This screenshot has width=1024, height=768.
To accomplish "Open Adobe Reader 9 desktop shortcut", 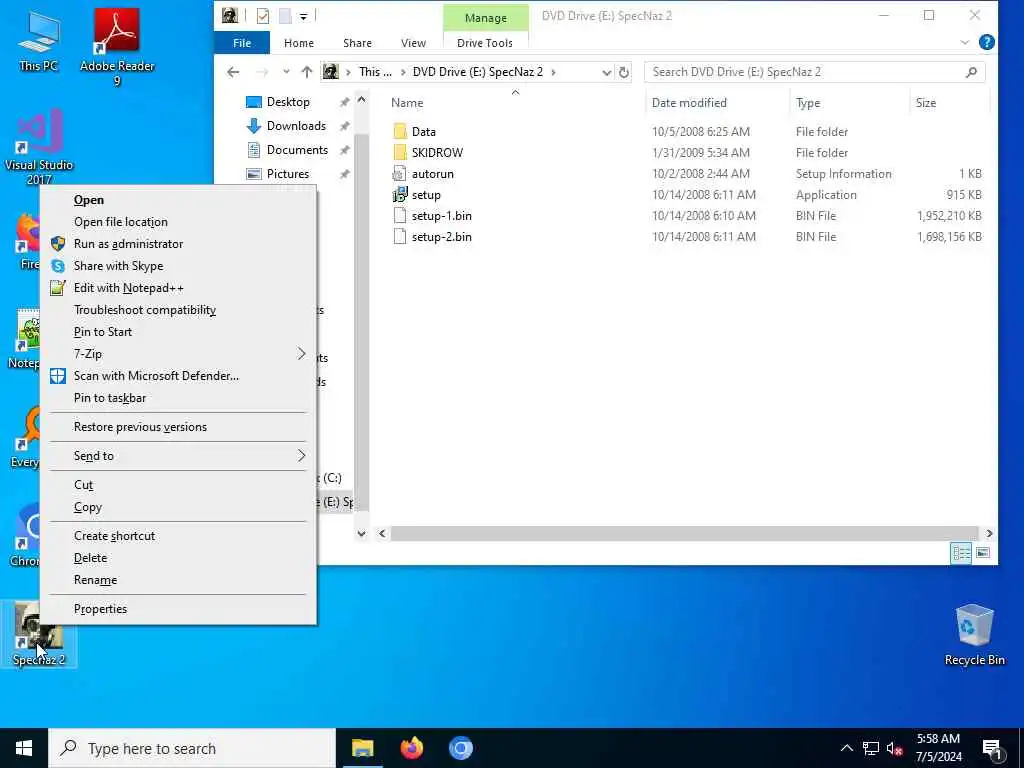I will point(117,47).
